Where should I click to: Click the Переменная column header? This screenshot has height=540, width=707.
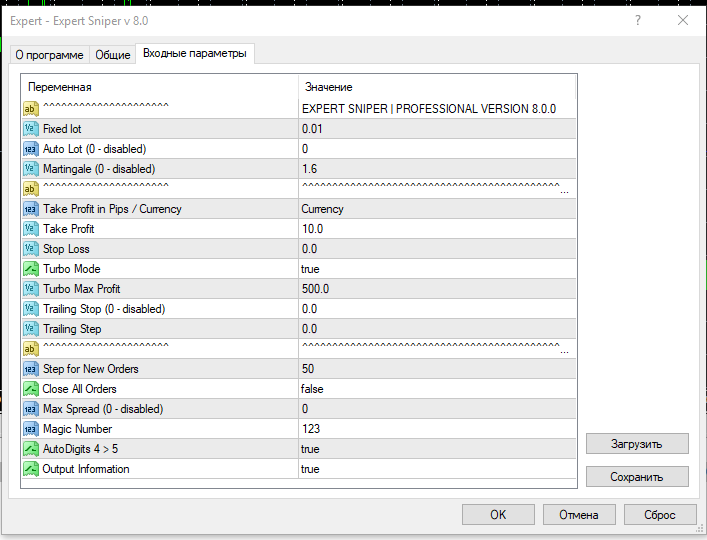[158, 87]
